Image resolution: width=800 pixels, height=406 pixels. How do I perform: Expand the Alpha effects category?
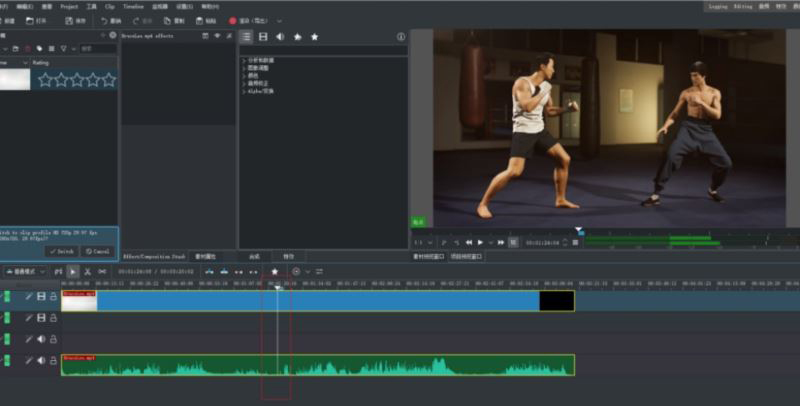click(x=244, y=91)
